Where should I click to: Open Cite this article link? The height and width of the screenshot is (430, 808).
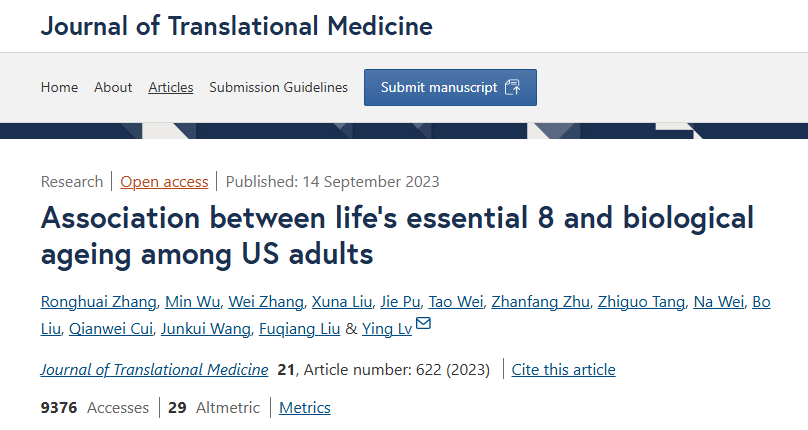[563, 370]
